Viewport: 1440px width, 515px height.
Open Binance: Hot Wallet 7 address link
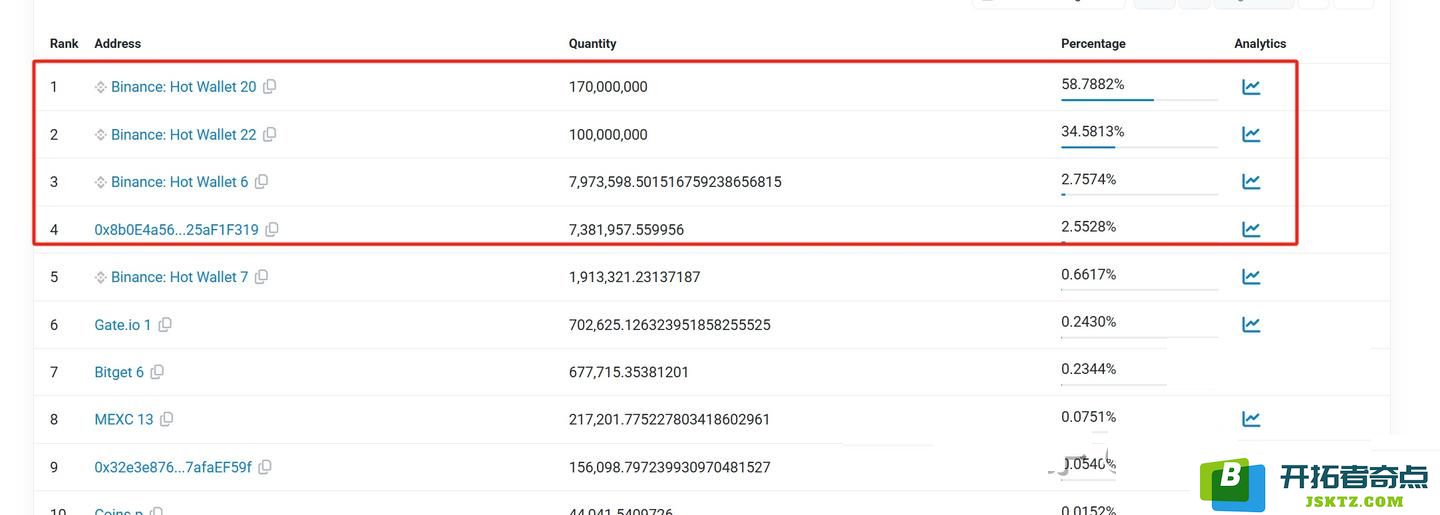[x=179, y=277]
